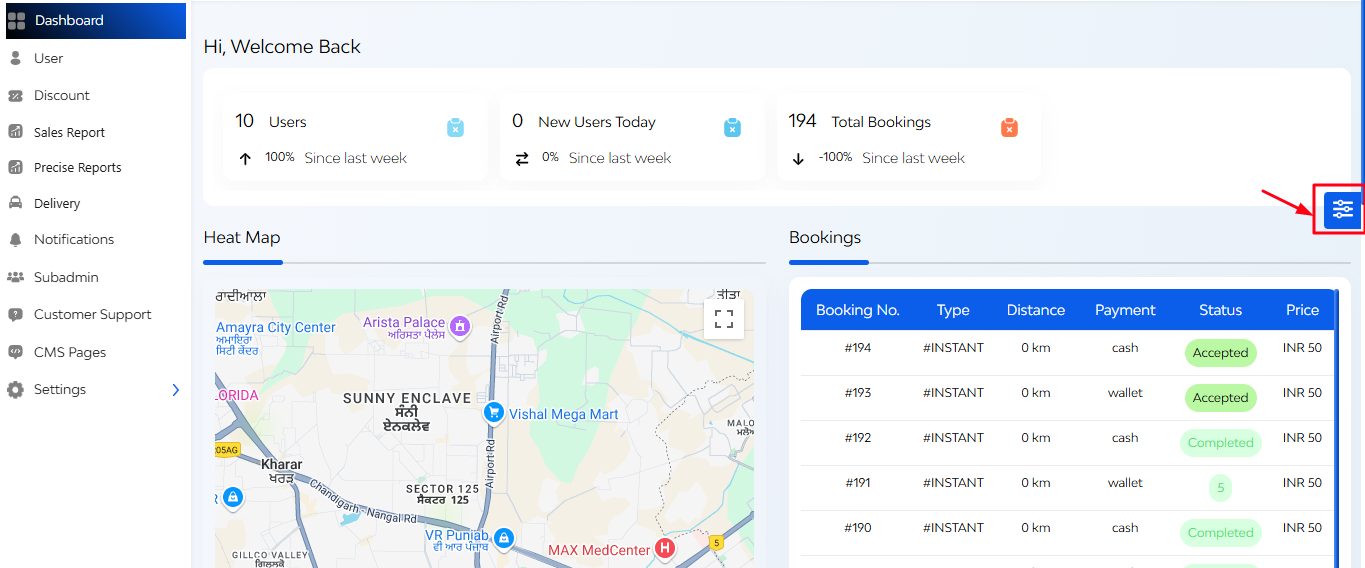The image size is (1365, 568).
Task: Click the Distance column header
Action: tap(1036, 310)
